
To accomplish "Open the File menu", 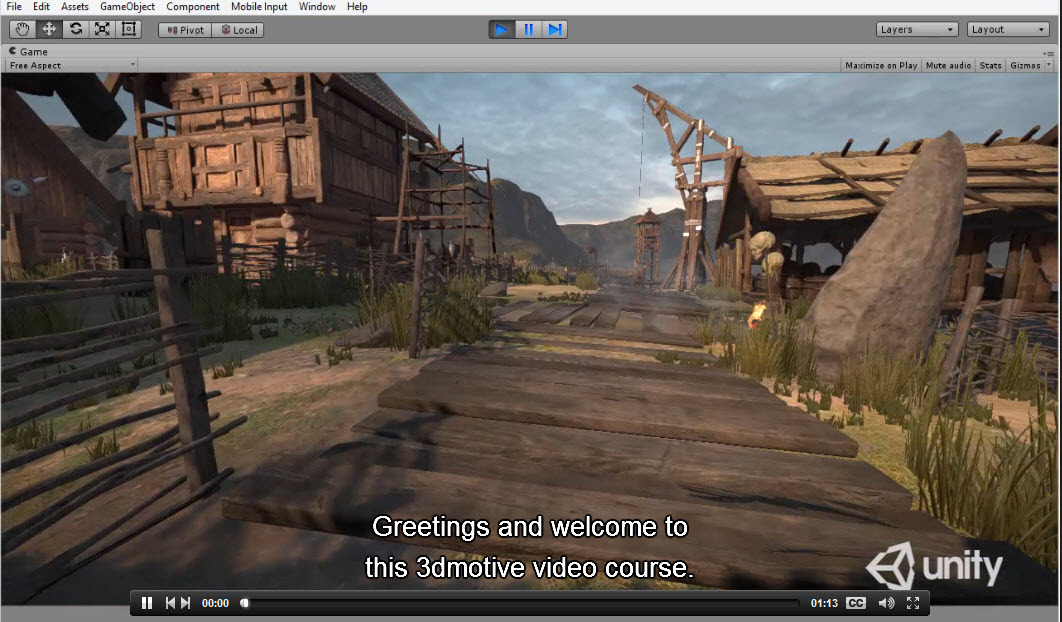I will click(x=14, y=7).
